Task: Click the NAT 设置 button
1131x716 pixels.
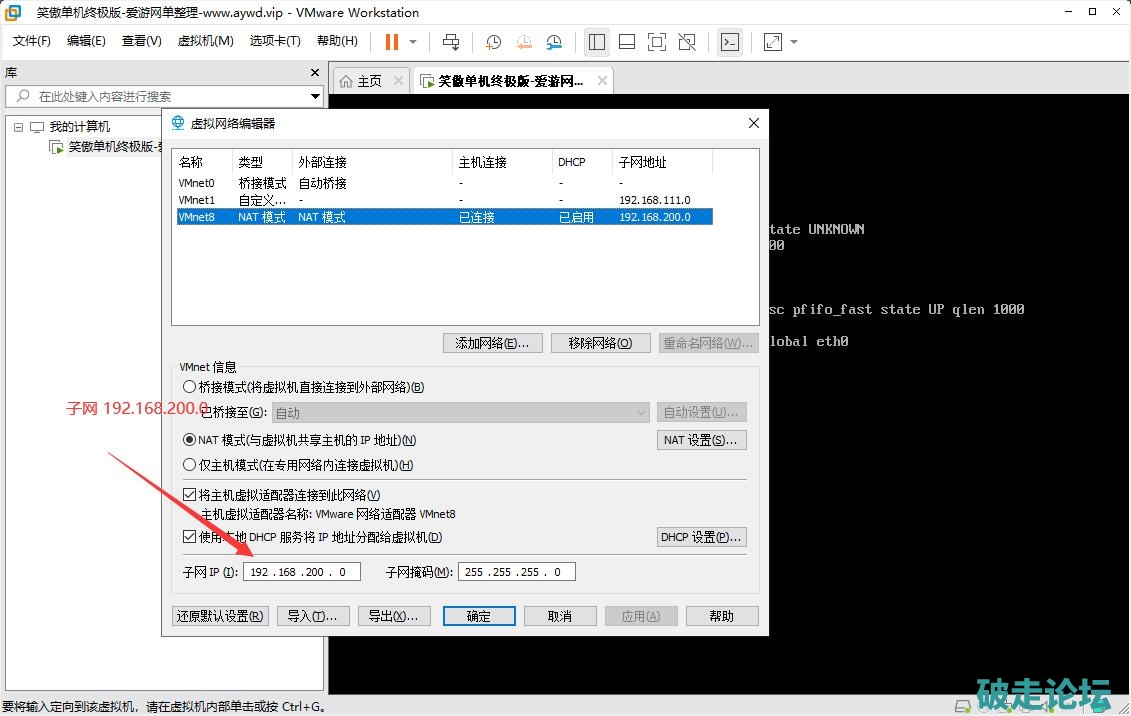Action: 701,440
